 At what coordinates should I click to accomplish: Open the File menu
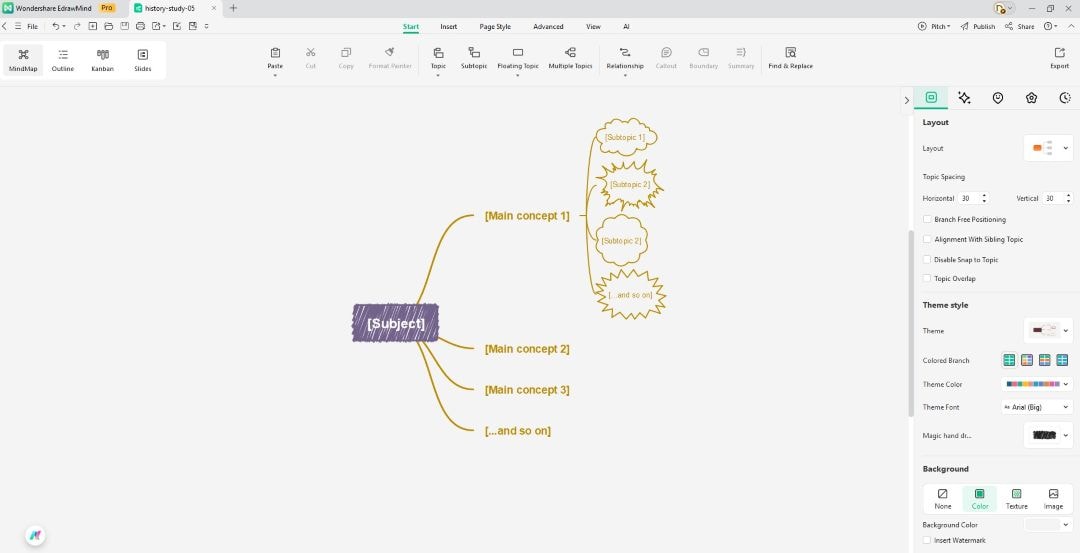point(32,26)
